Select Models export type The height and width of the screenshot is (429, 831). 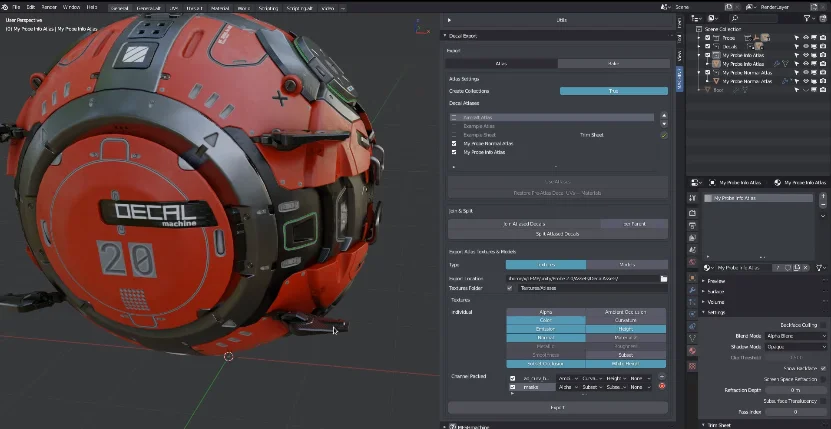[627, 265]
